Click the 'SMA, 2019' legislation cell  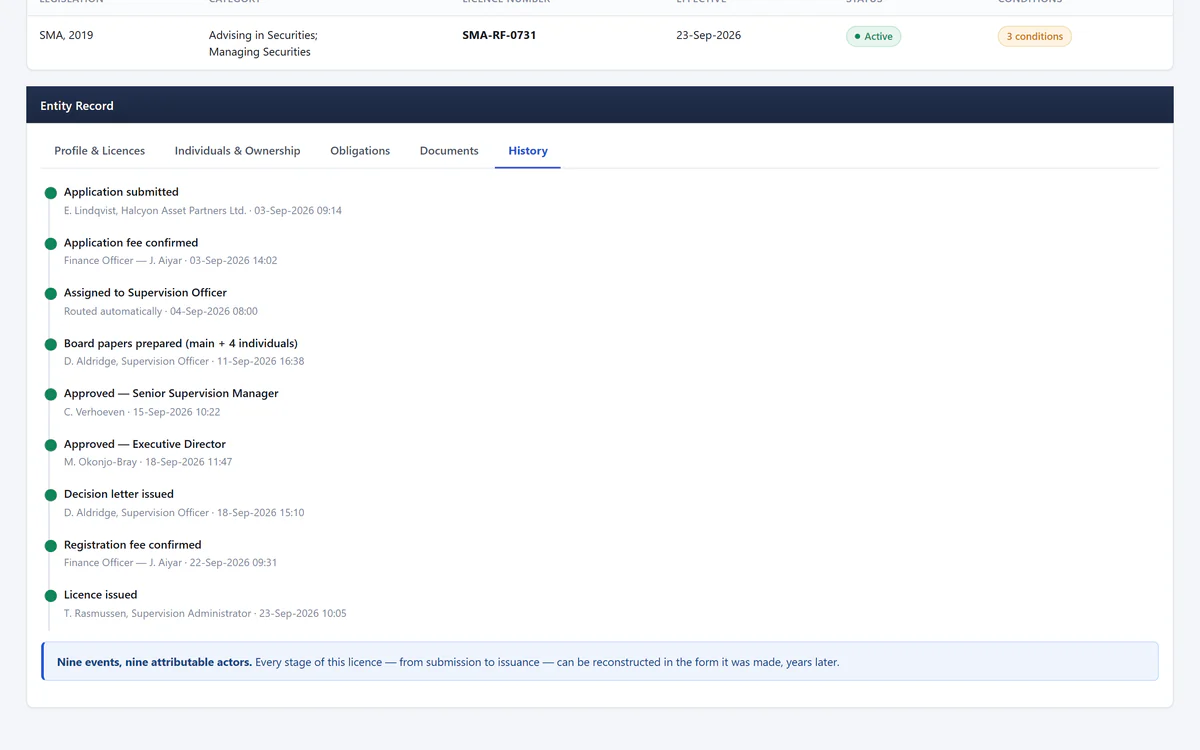66,35
